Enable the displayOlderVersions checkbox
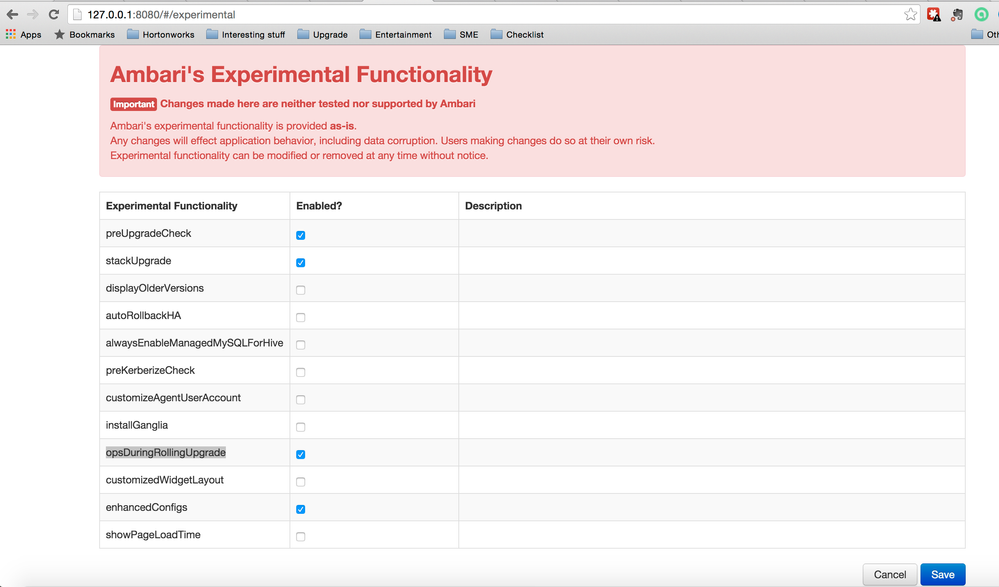The height and width of the screenshot is (587, 999). tap(300, 290)
